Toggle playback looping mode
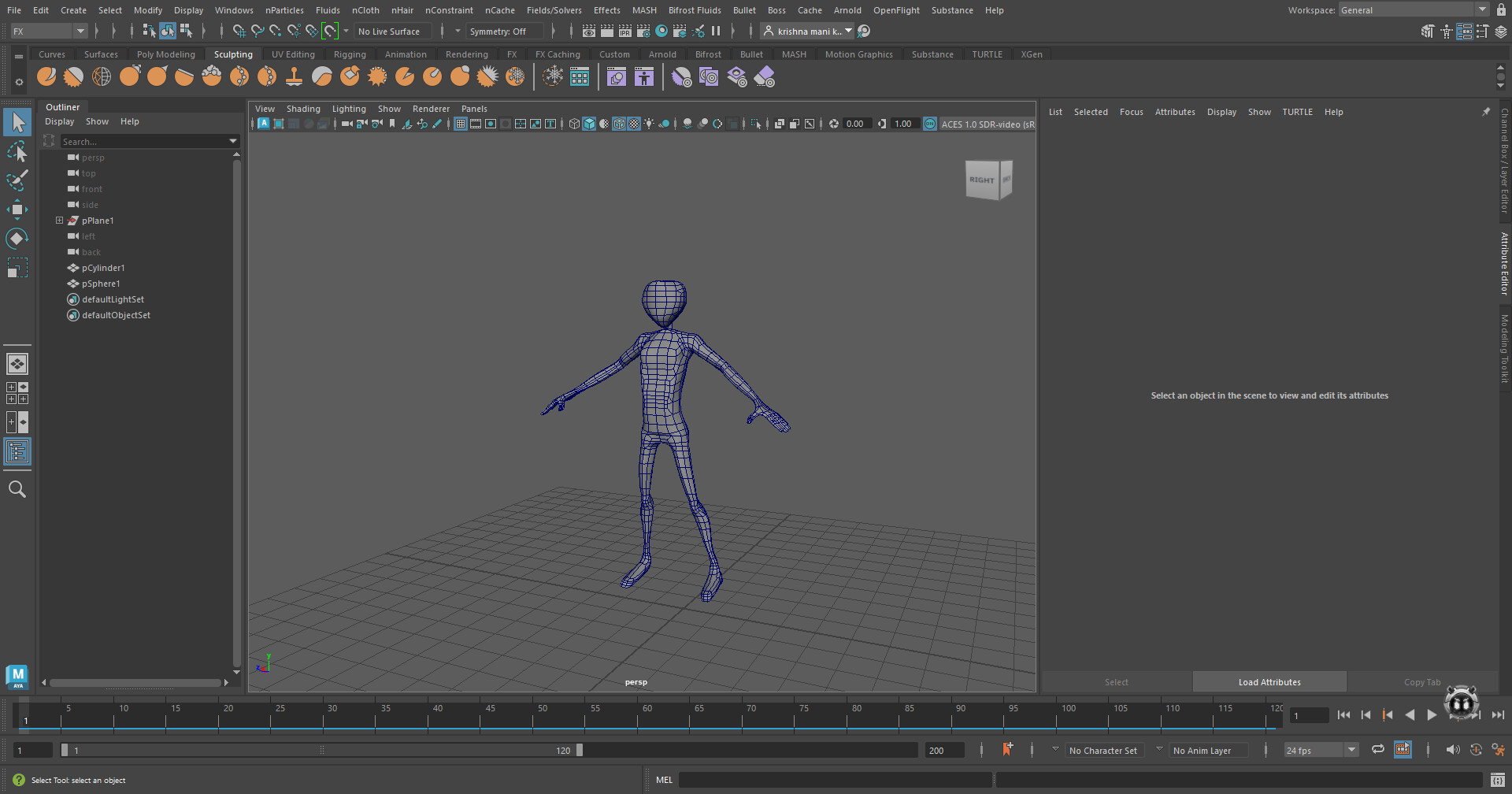Image resolution: width=1512 pixels, height=794 pixels. click(1377, 750)
